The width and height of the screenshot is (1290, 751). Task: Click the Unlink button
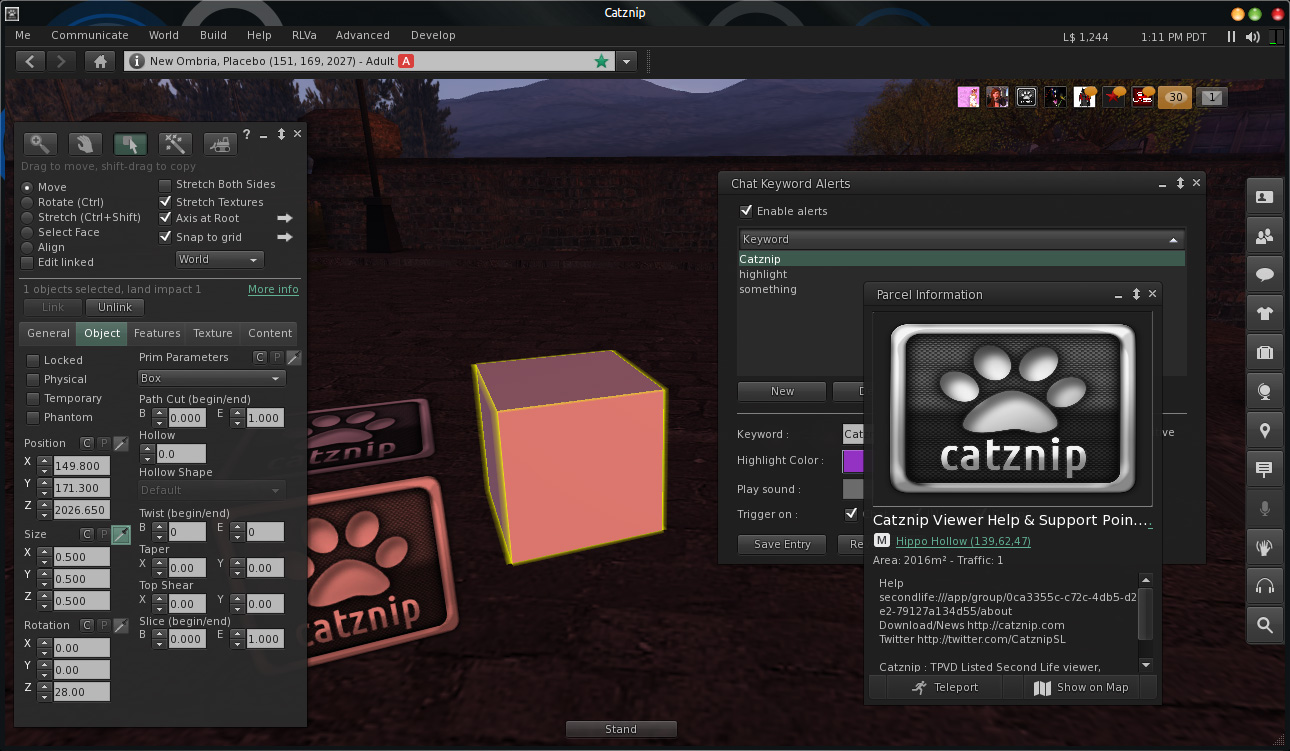[115, 307]
